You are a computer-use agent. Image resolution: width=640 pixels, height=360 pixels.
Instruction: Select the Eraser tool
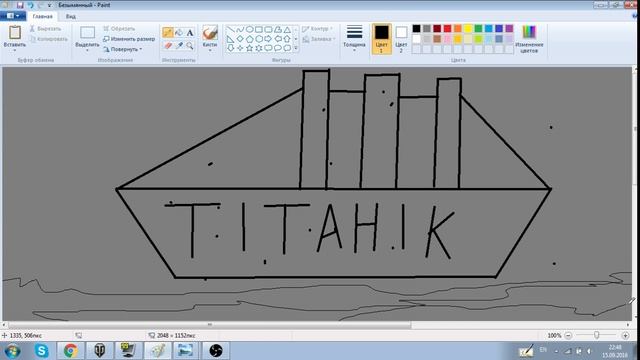pos(168,45)
